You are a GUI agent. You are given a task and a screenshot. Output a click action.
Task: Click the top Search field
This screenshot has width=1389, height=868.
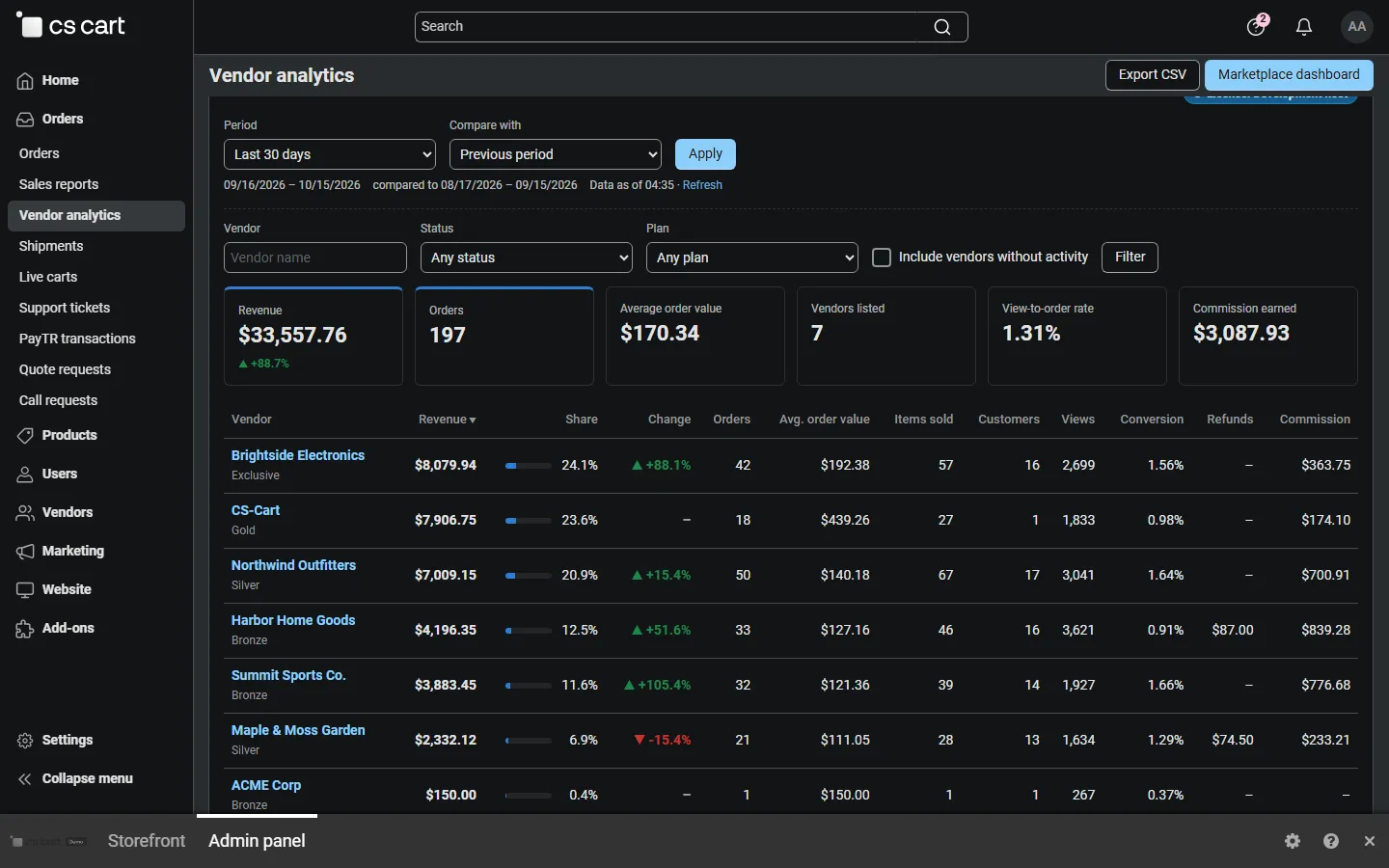[x=692, y=27]
